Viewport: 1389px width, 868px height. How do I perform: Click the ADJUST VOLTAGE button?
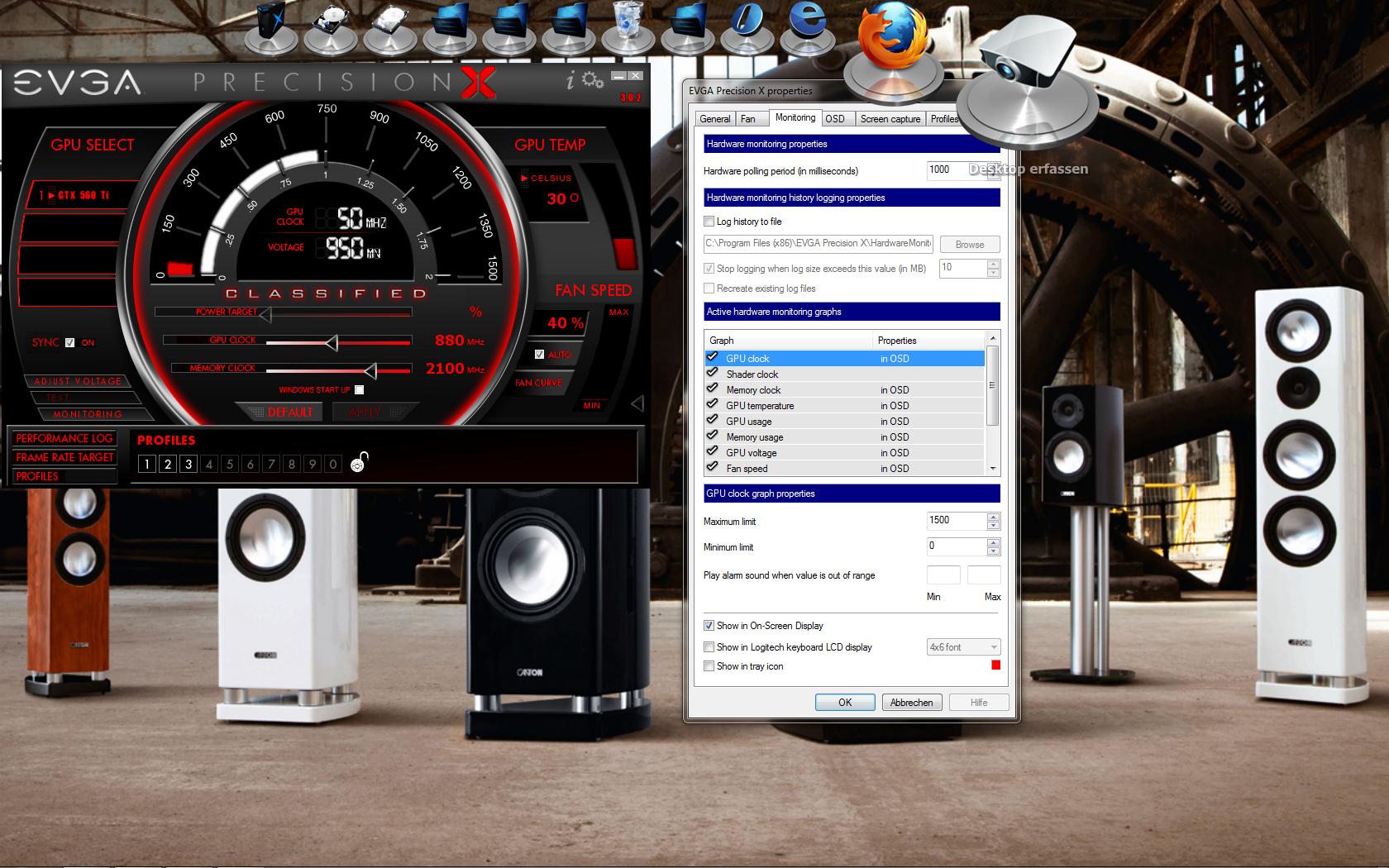pos(79,381)
